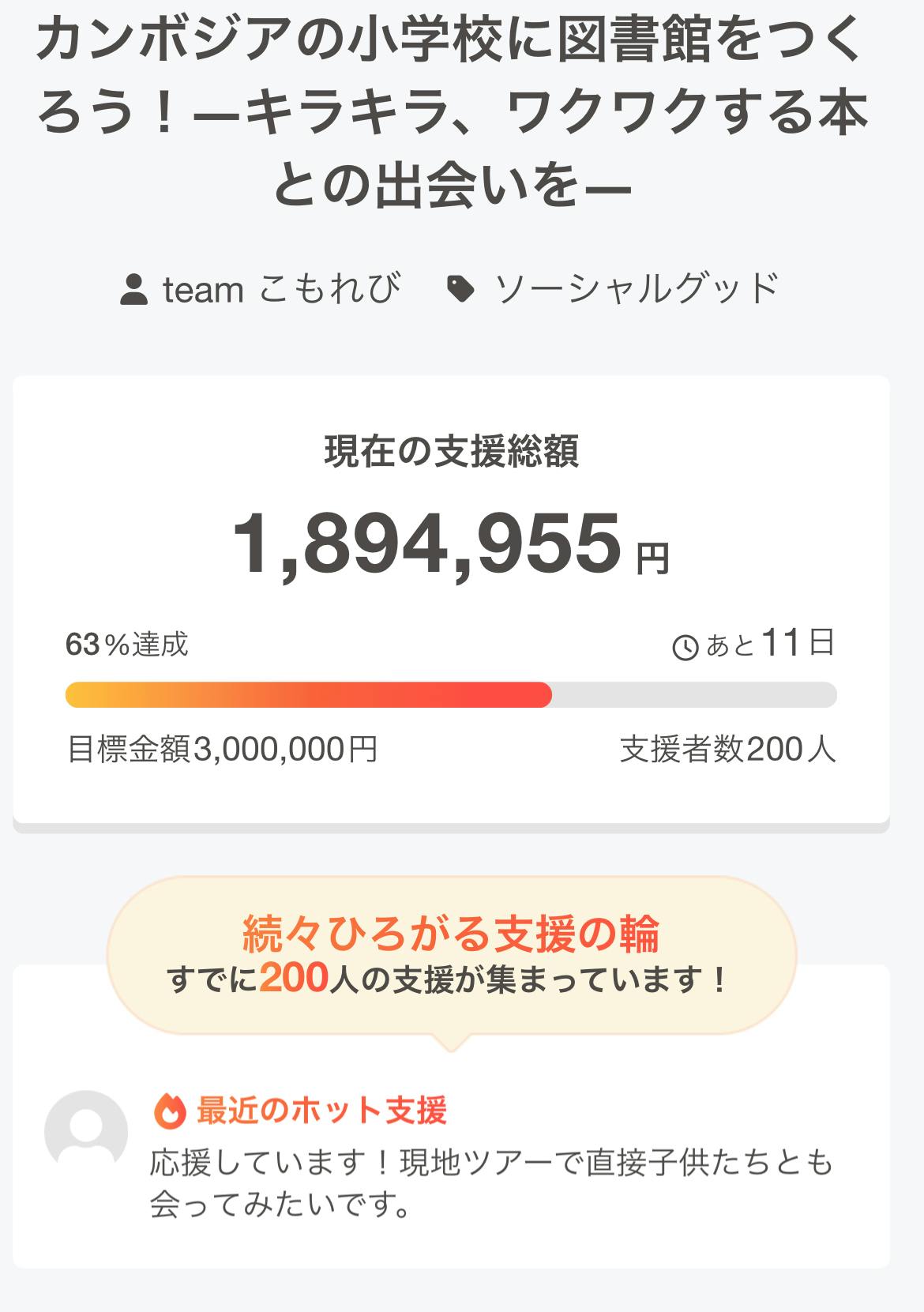
Task: Click the orange funding progress bar
Action: 308,695
